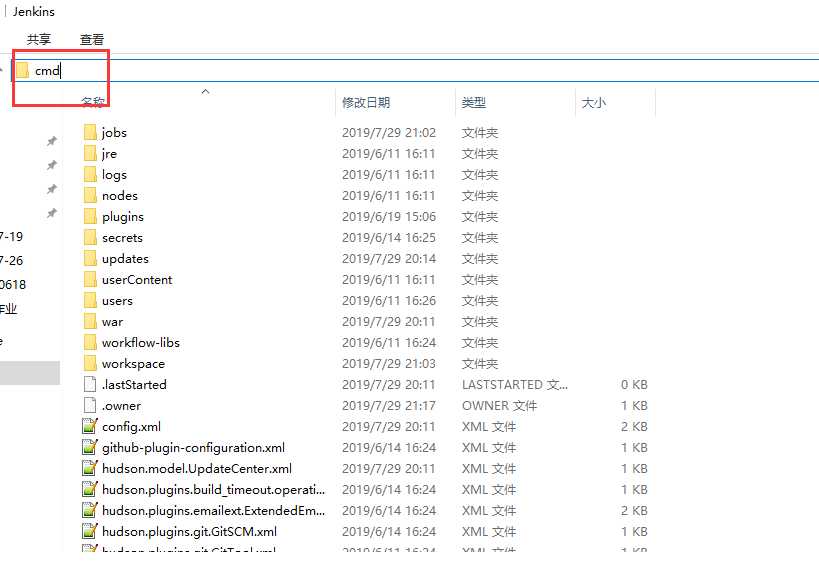Image resolution: width=819 pixels, height=576 pixels.
Task: Click the address bar containing cmd
Action: [x=415, y=70]
